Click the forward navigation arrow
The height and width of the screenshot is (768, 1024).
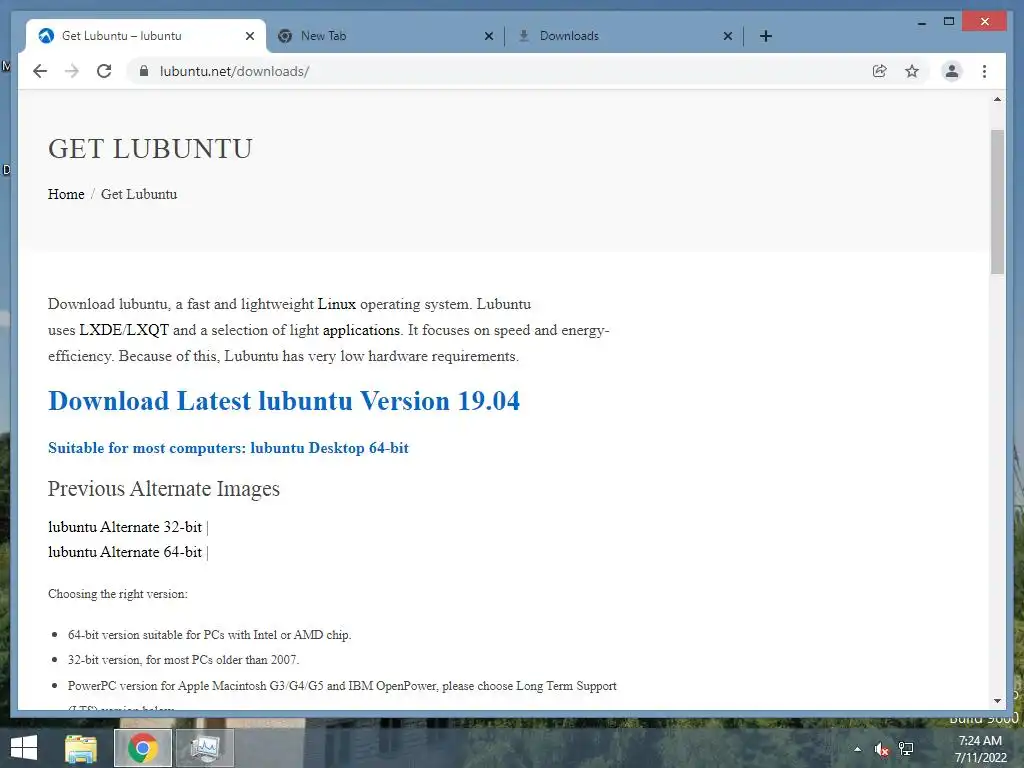point(72,71)
